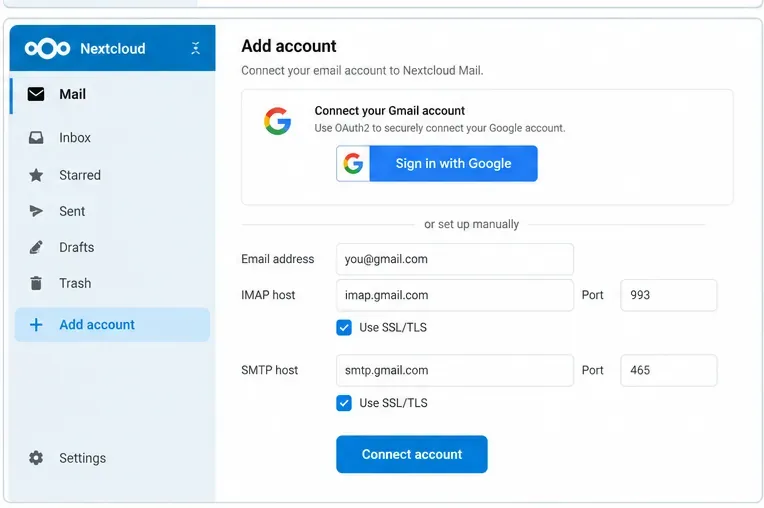Click 'Use OAuth2 to securely connect' description

[440, 128]
